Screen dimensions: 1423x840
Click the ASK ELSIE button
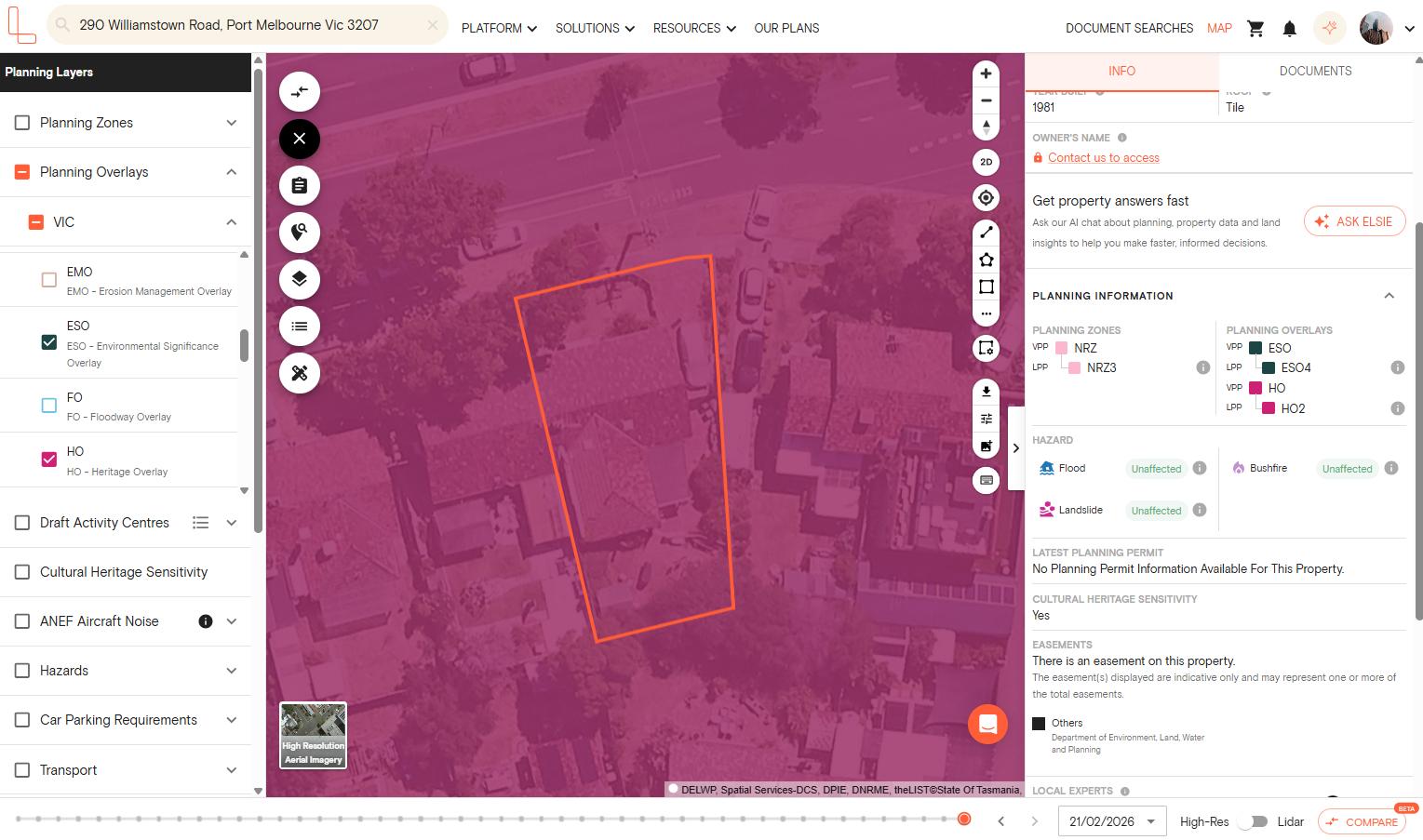coord(1355,221)
